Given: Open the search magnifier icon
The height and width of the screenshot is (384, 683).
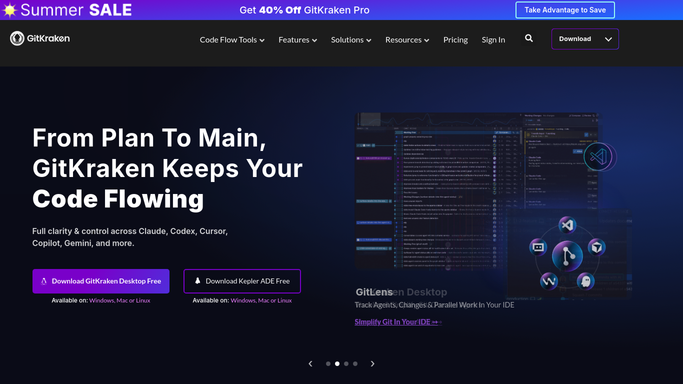Looking at the screenshot, I should (529, 38).
